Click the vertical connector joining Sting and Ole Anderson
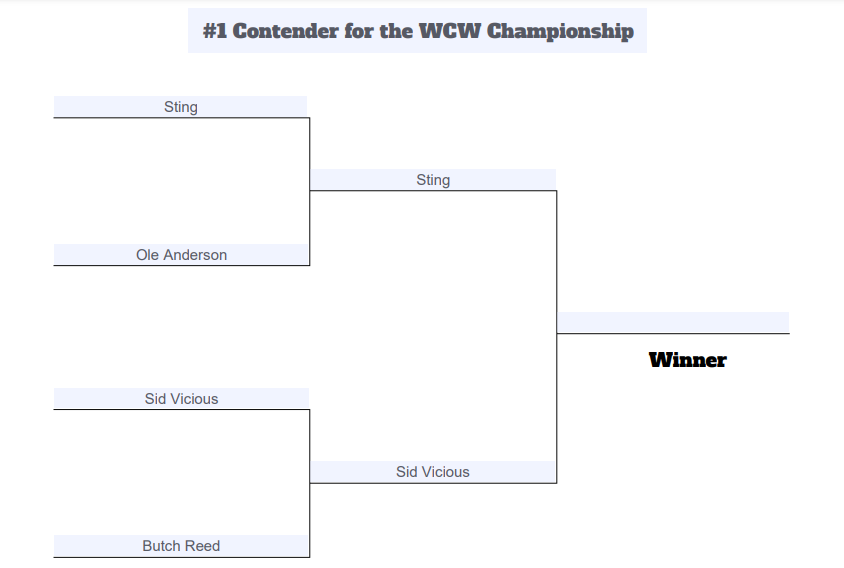The height and width of the screenshot is (568, 844). tap(310, 192)
